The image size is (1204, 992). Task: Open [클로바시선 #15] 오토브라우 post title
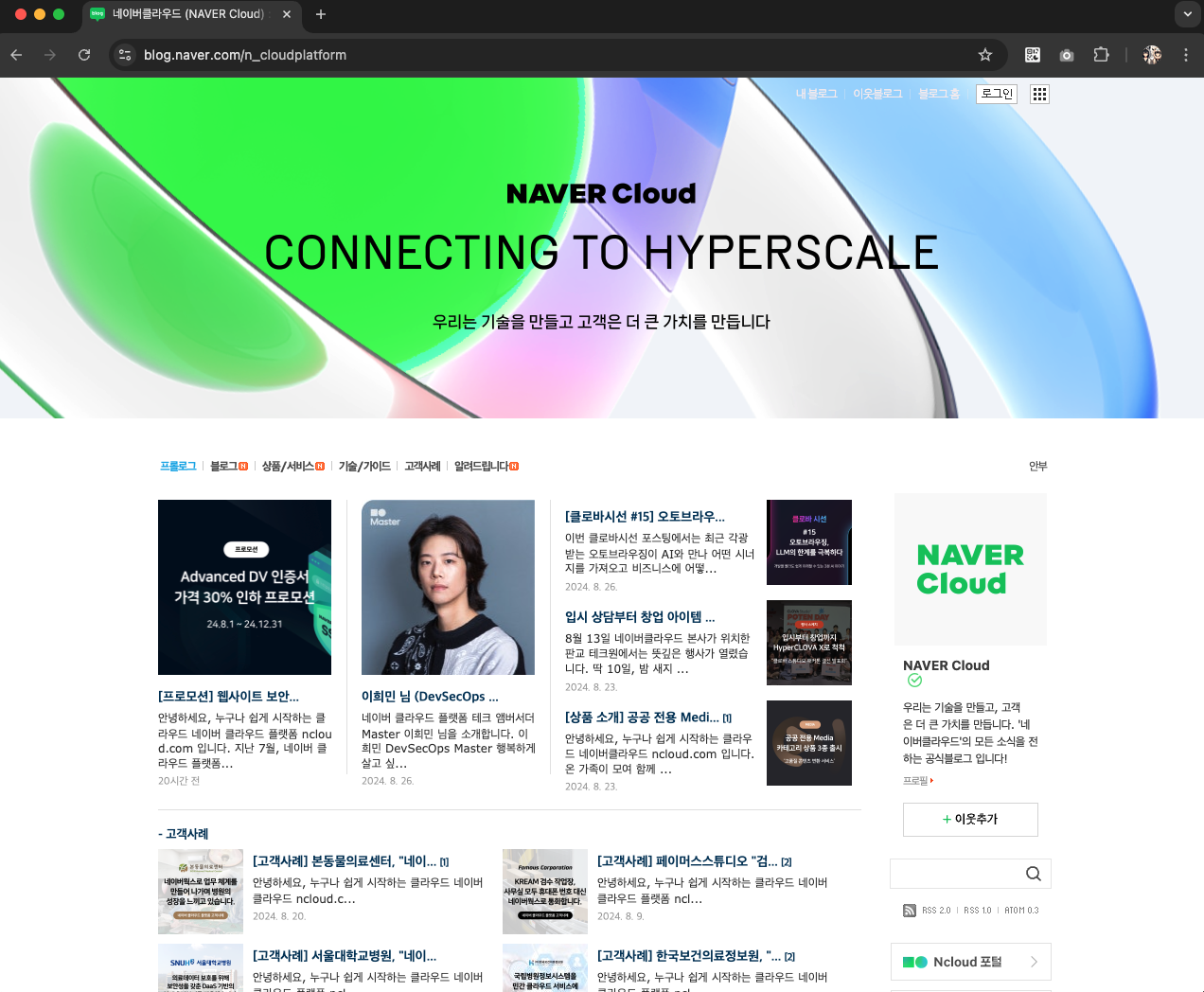click(x=645, y=516)
